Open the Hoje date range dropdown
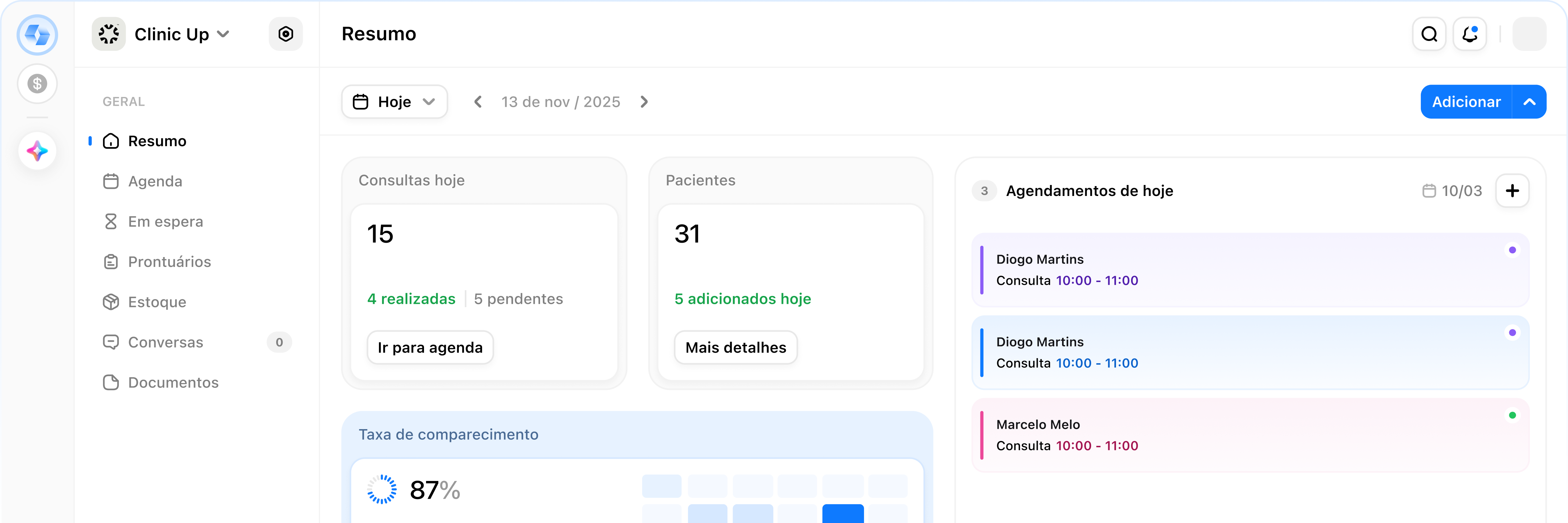This screenshot has width=1568, height=523. 394,102
